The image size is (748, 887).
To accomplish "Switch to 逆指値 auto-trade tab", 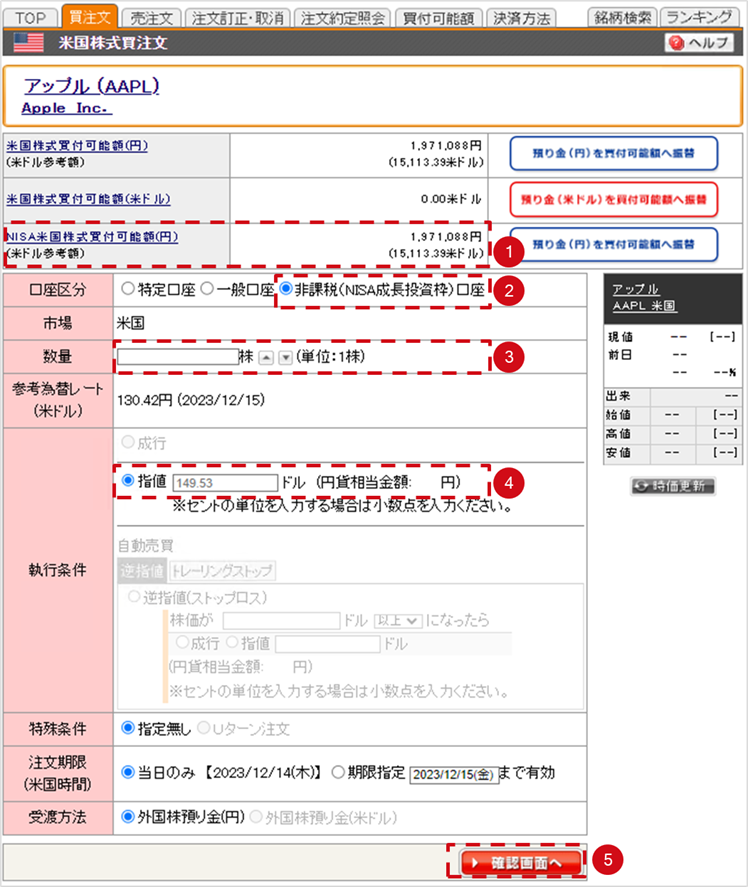I will [142, 570].
